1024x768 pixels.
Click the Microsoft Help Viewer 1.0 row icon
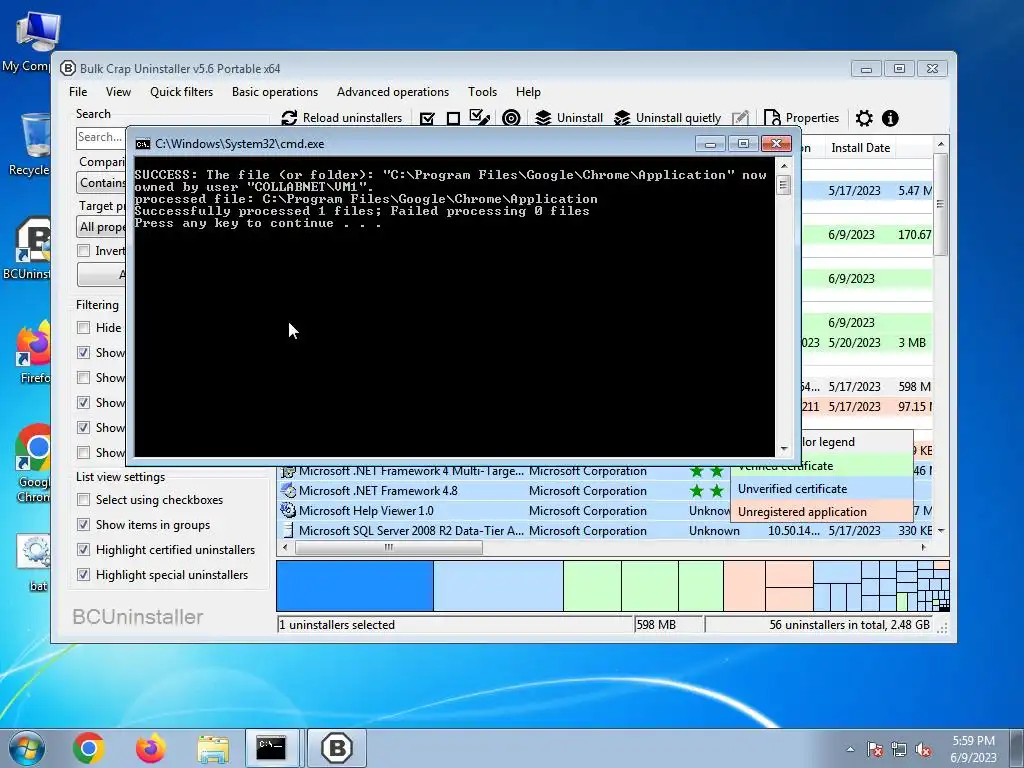[x=287, y=510]
